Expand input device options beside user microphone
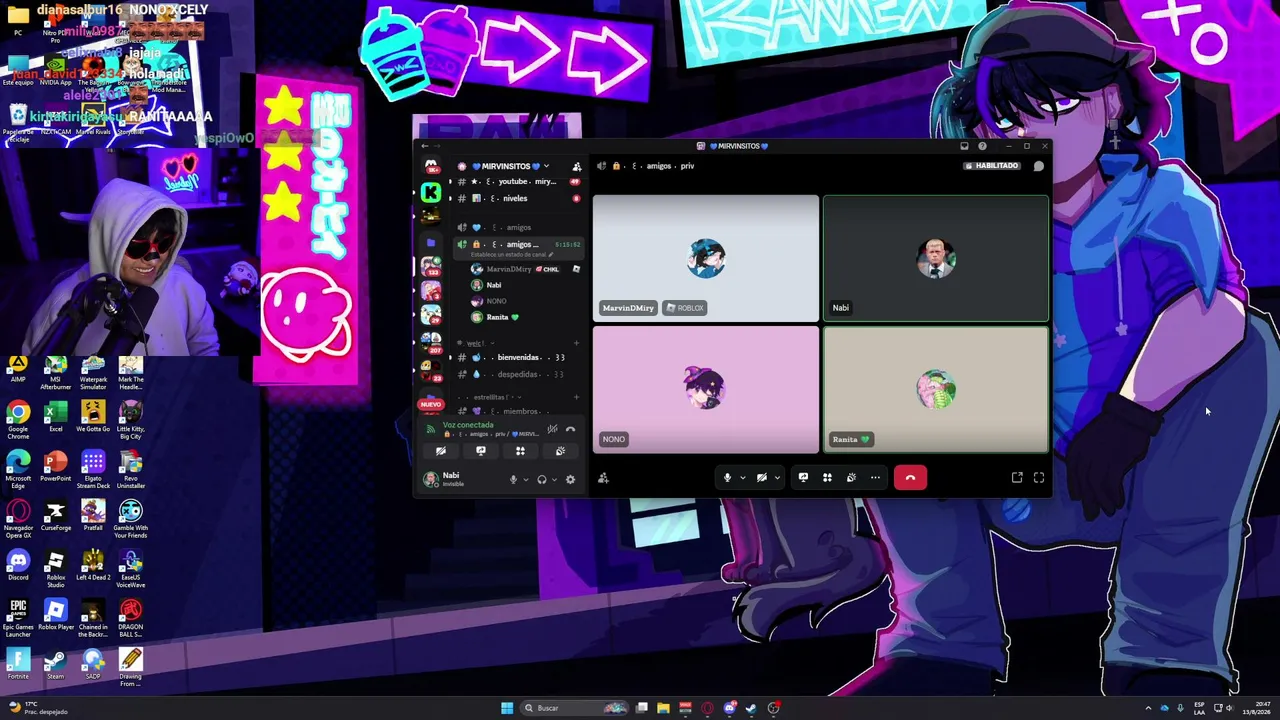The width and height of the screenshot is (1280, 720). [x=525, y=479]
